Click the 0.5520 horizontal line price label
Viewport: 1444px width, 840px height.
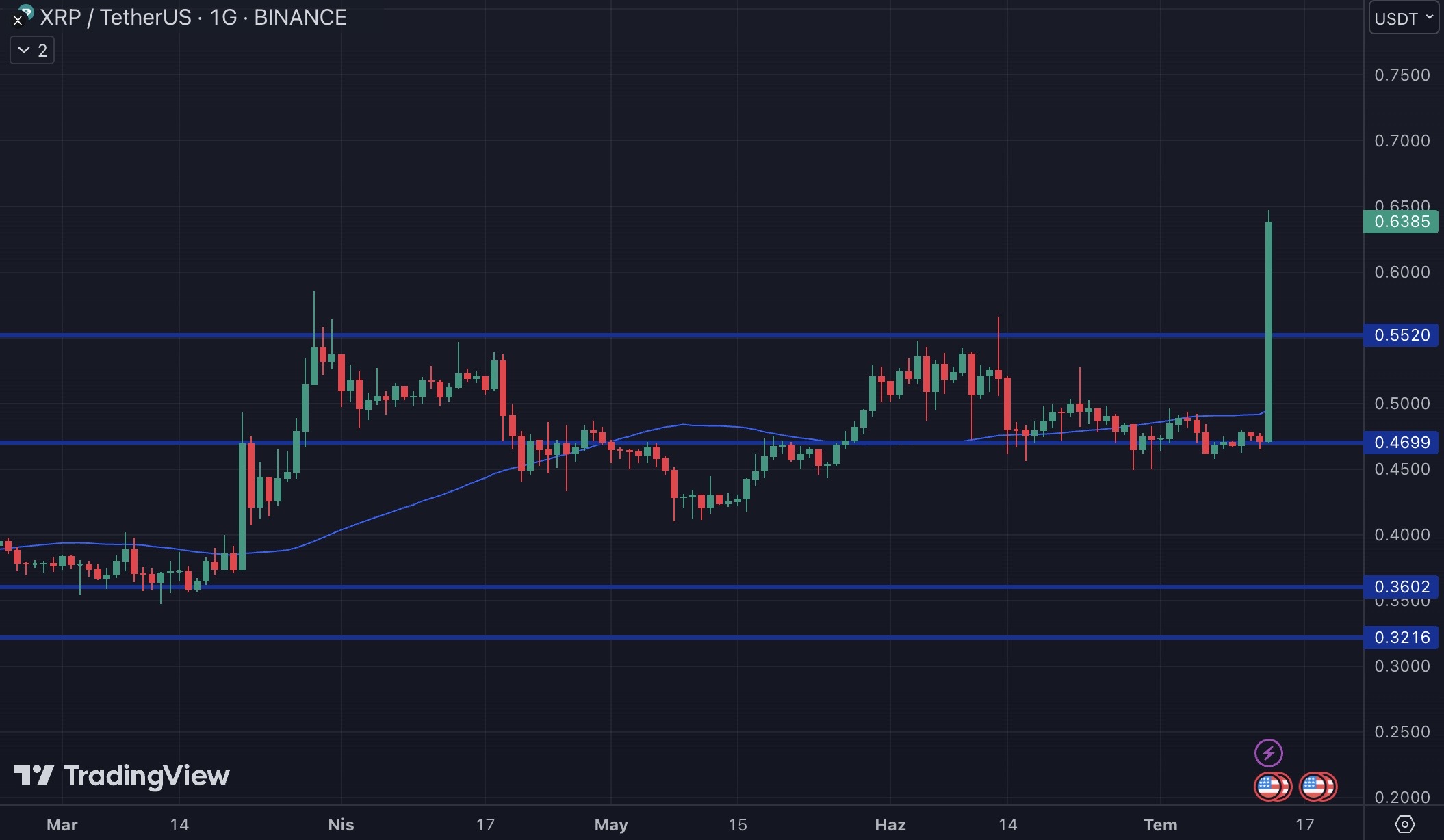pos(1401,335)
